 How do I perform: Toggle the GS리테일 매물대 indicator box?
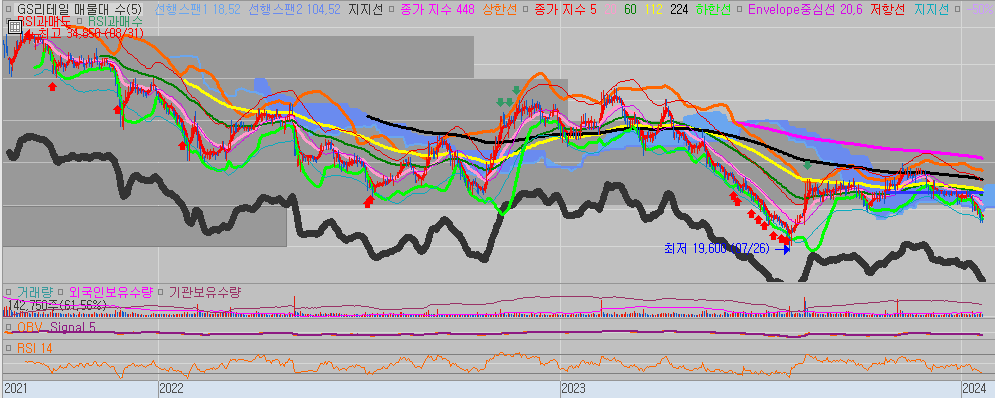click(9, 9)
